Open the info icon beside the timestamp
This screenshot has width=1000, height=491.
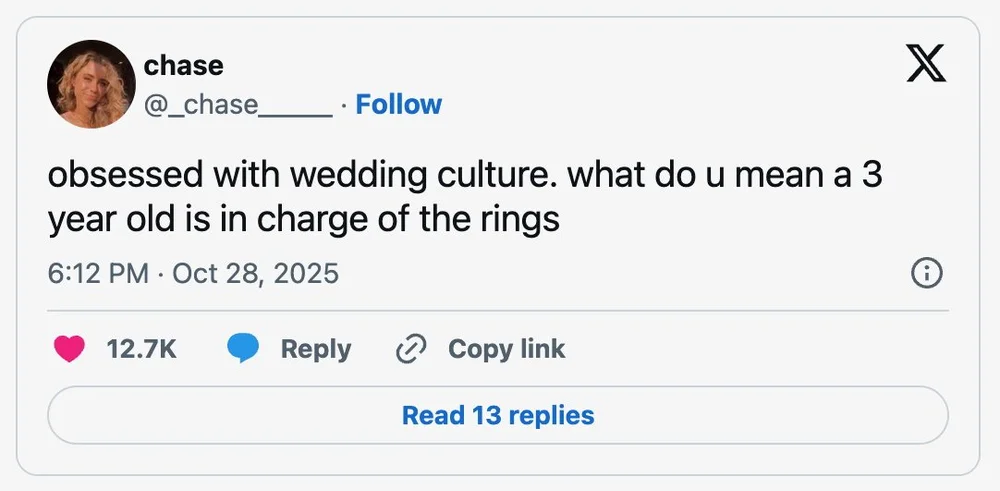click(927, 273)
